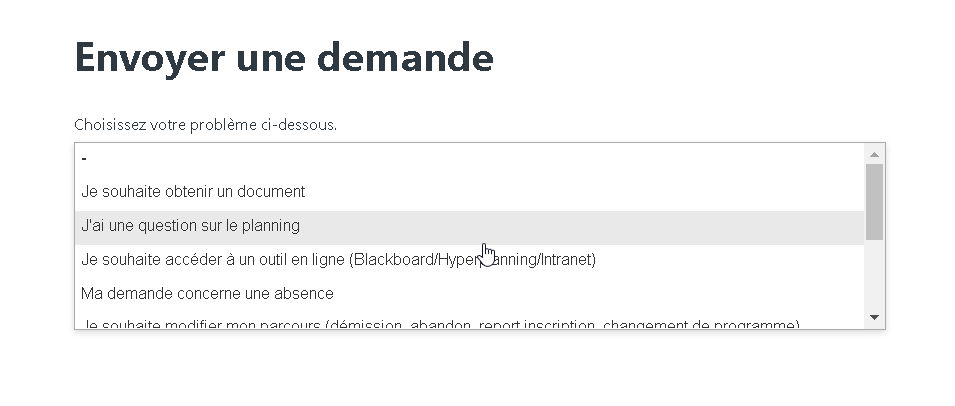Click the scrollbar track below the thumb
Viewport: 955px width, 406px height.
874,275
